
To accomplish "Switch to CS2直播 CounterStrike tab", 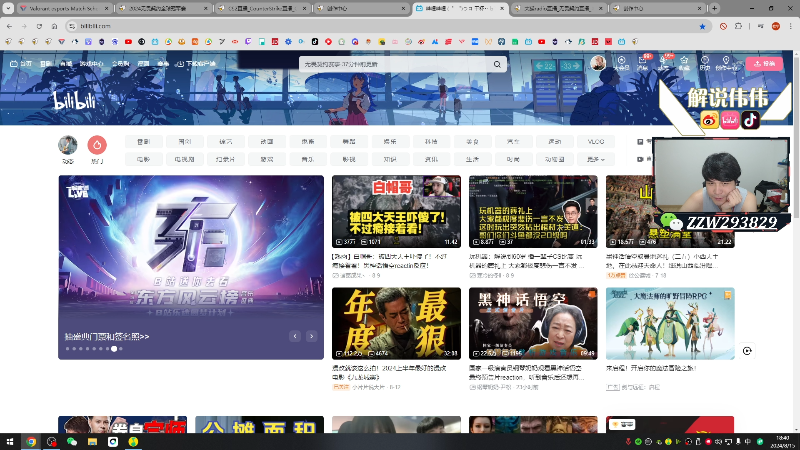I will click(x=262, y=8).
